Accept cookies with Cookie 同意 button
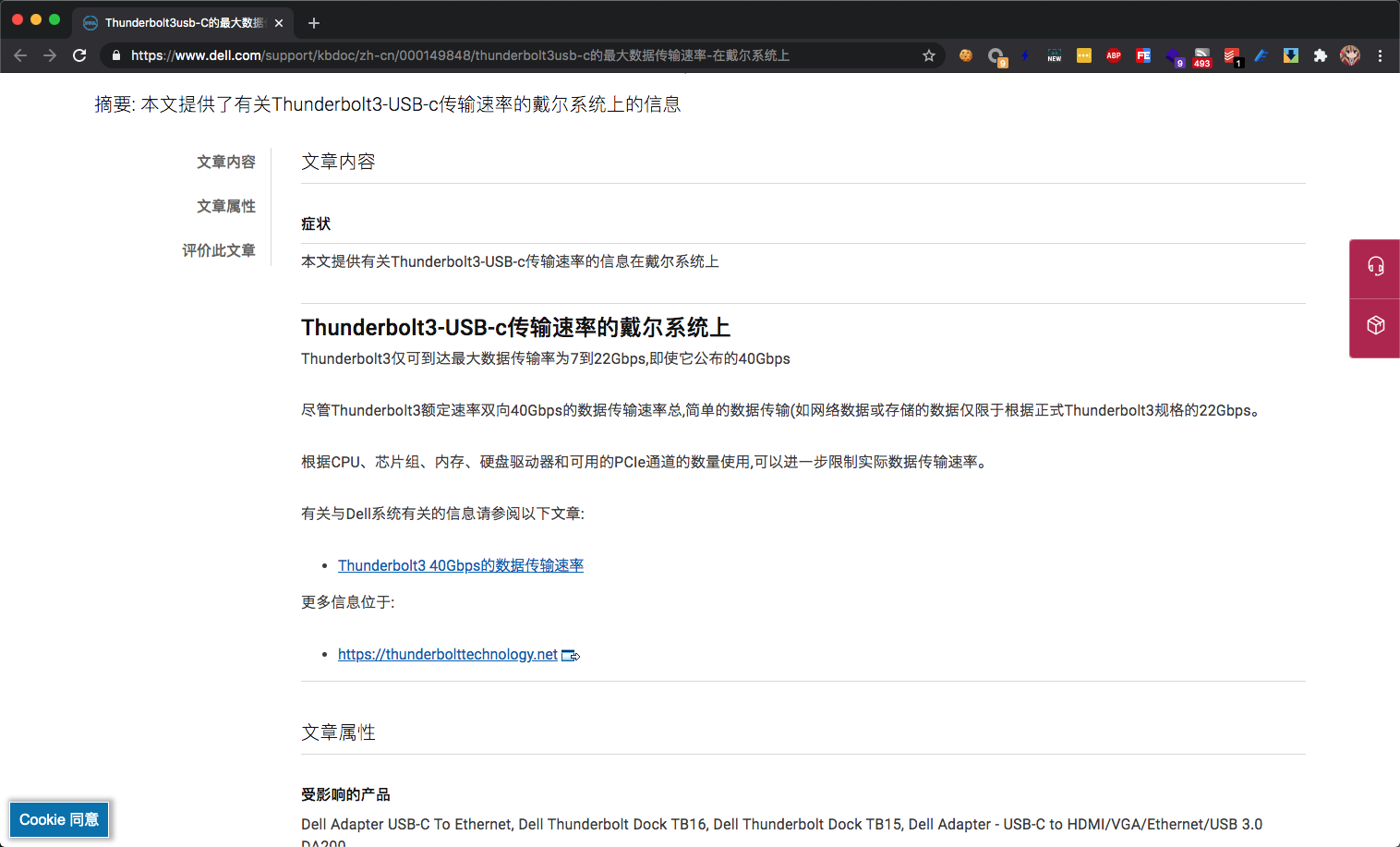 [59, 819]
